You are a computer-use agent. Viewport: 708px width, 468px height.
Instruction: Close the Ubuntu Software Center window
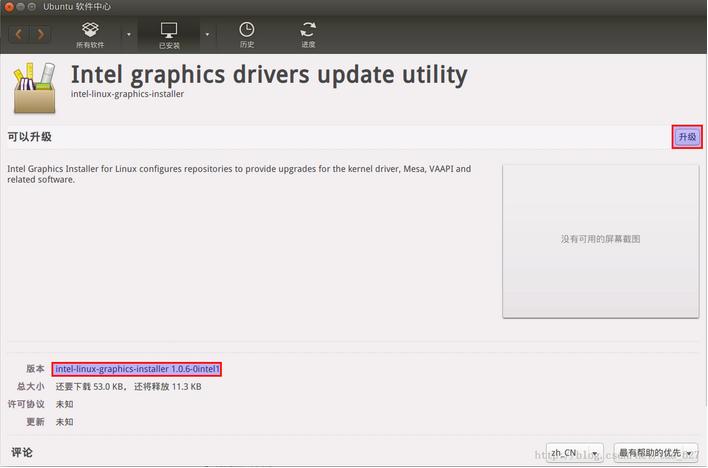coord(9,7)
